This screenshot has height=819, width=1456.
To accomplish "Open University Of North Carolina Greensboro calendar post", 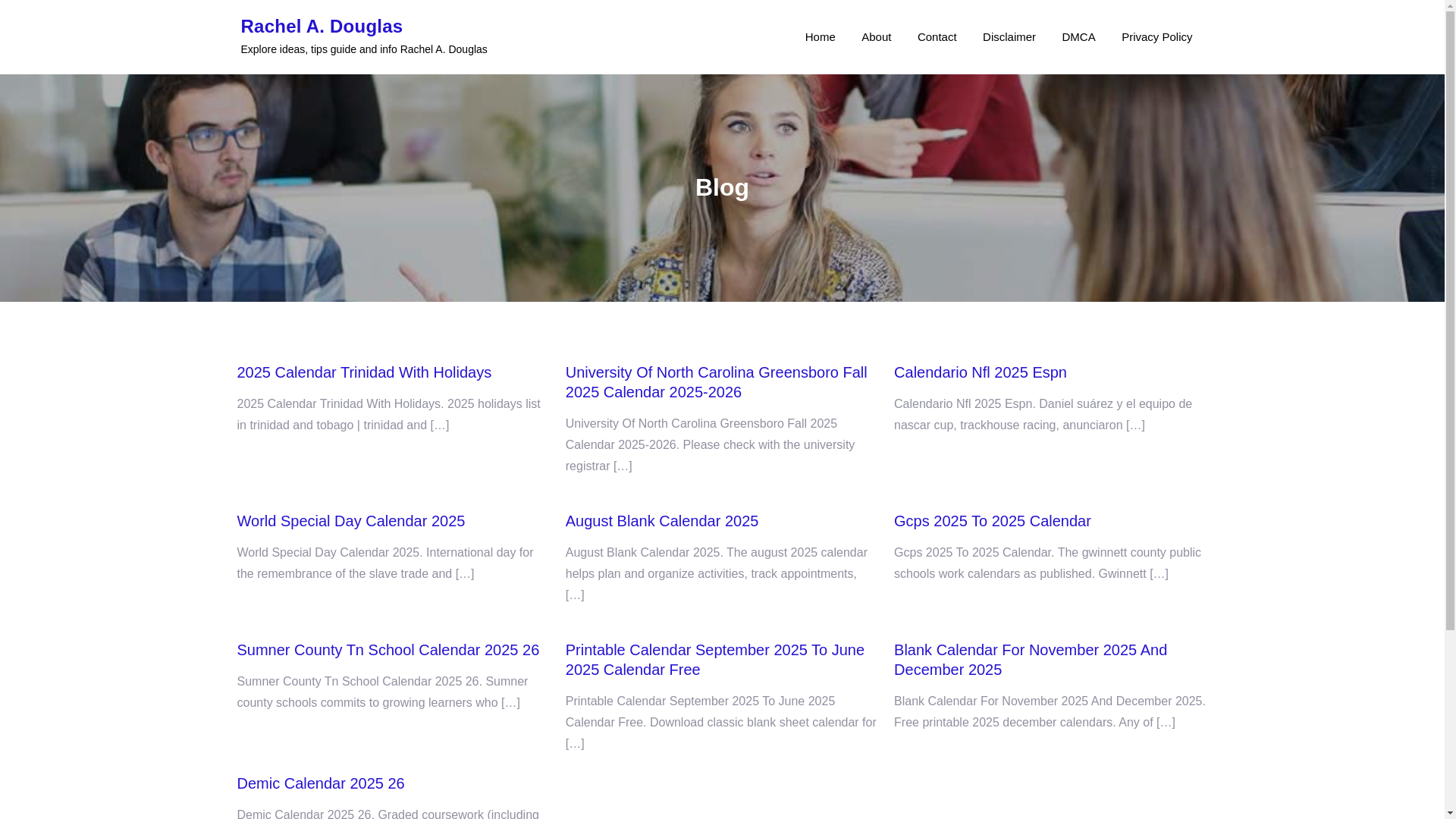I will coord(716,382).
